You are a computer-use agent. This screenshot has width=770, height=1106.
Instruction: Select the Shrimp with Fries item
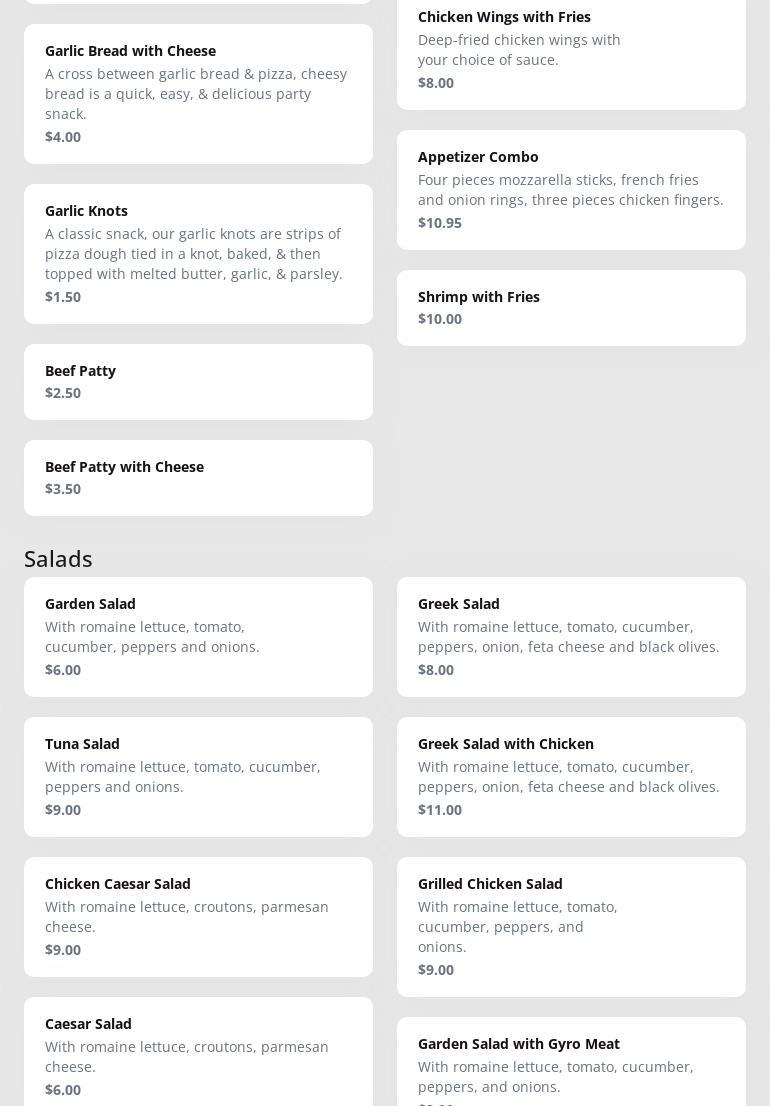(x=571, y=307)
